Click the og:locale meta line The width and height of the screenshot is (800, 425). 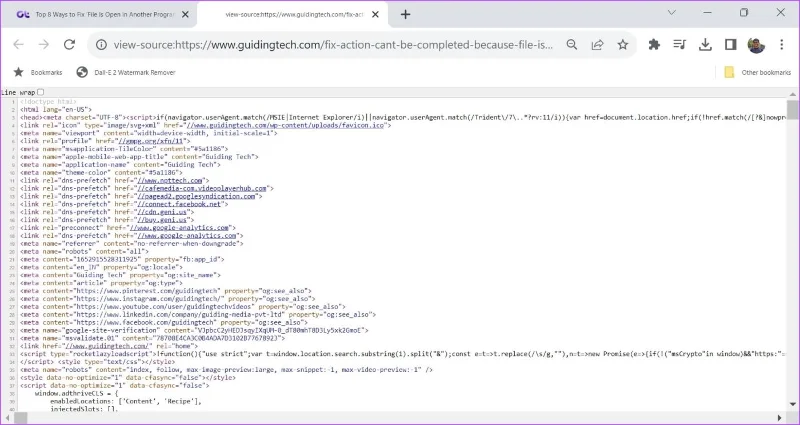click(101, 267)
